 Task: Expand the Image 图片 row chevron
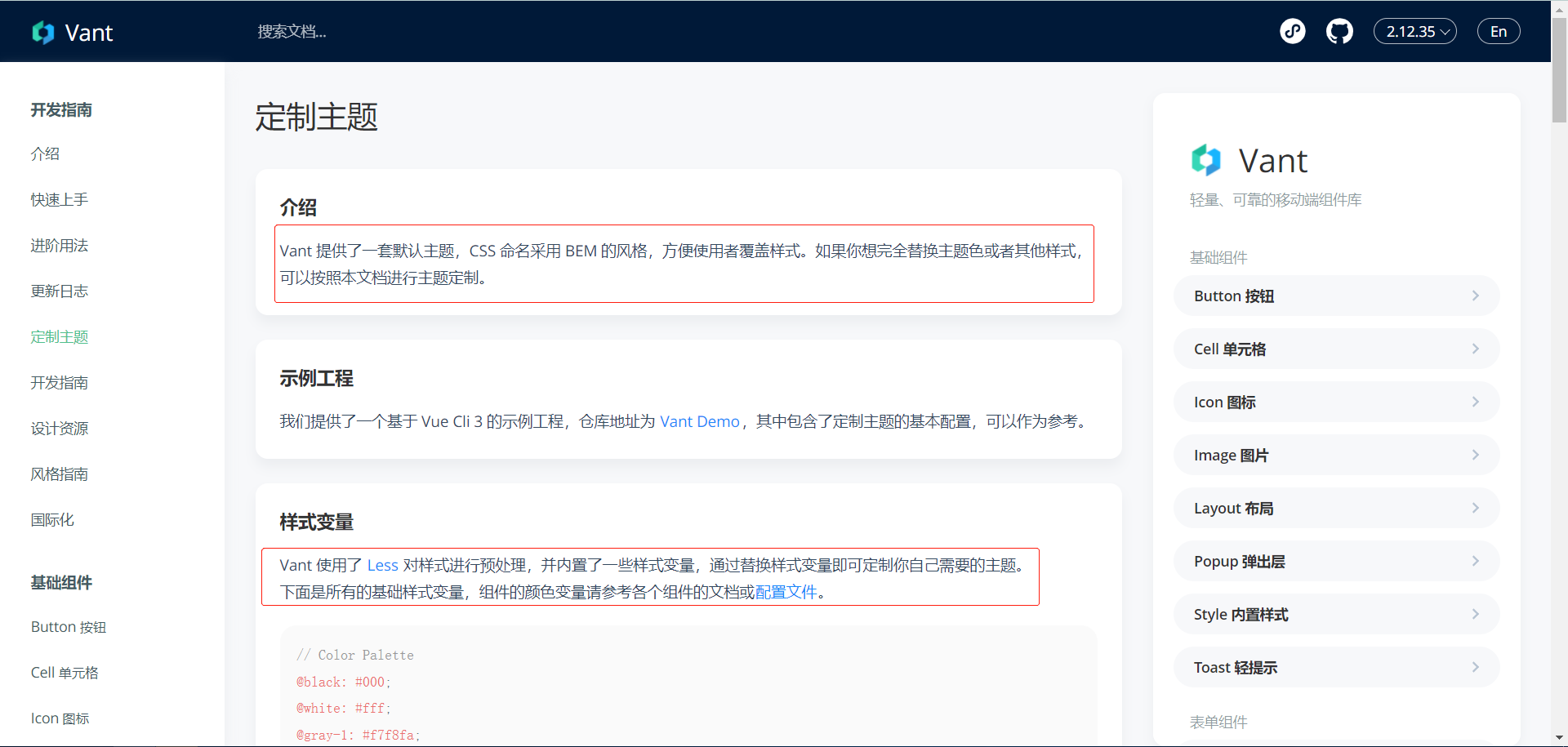click(1476, 455)
